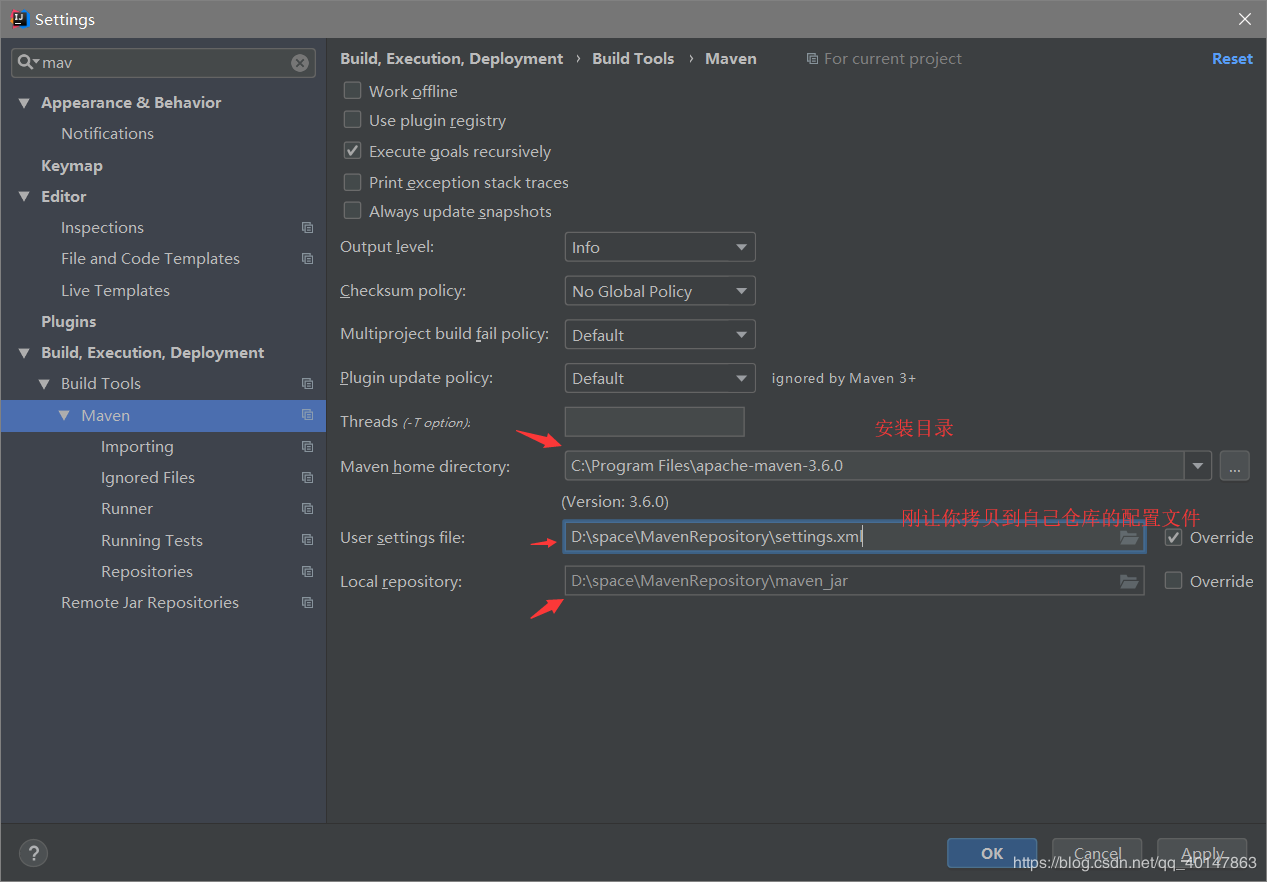This screenshot has width=1267, height=882.
Task: Check Override for Local repository
Action: point(1173,580)
